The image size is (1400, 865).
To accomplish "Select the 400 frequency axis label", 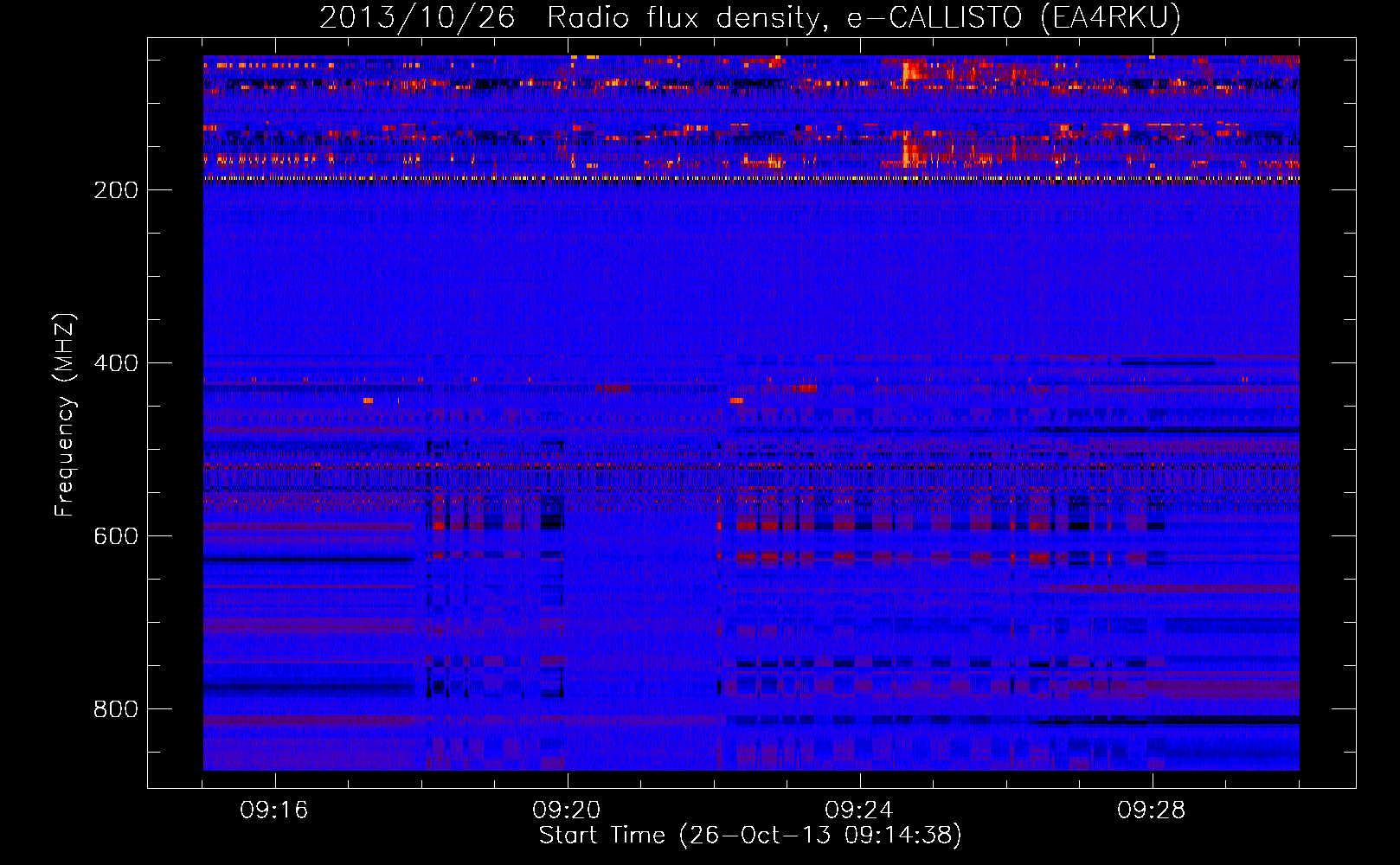I will (x=116, y=363).
